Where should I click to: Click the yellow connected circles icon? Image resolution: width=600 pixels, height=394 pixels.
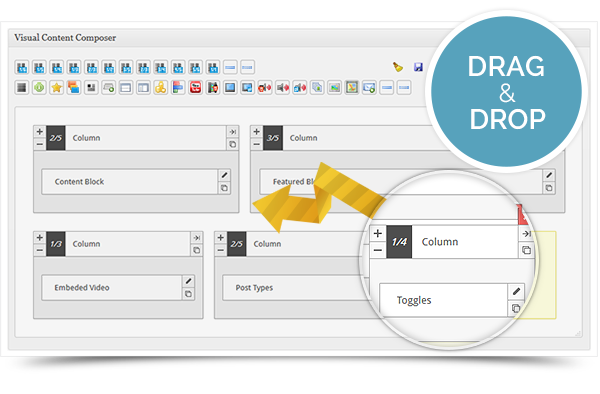[161, 88]
